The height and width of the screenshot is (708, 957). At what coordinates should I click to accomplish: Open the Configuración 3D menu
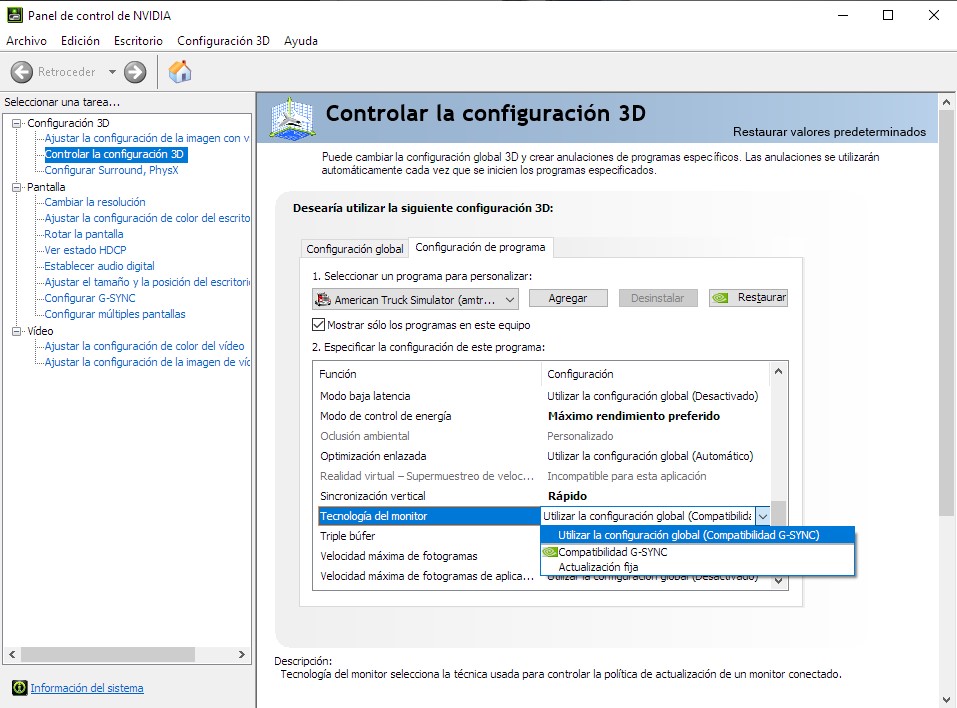coord(223,41)
